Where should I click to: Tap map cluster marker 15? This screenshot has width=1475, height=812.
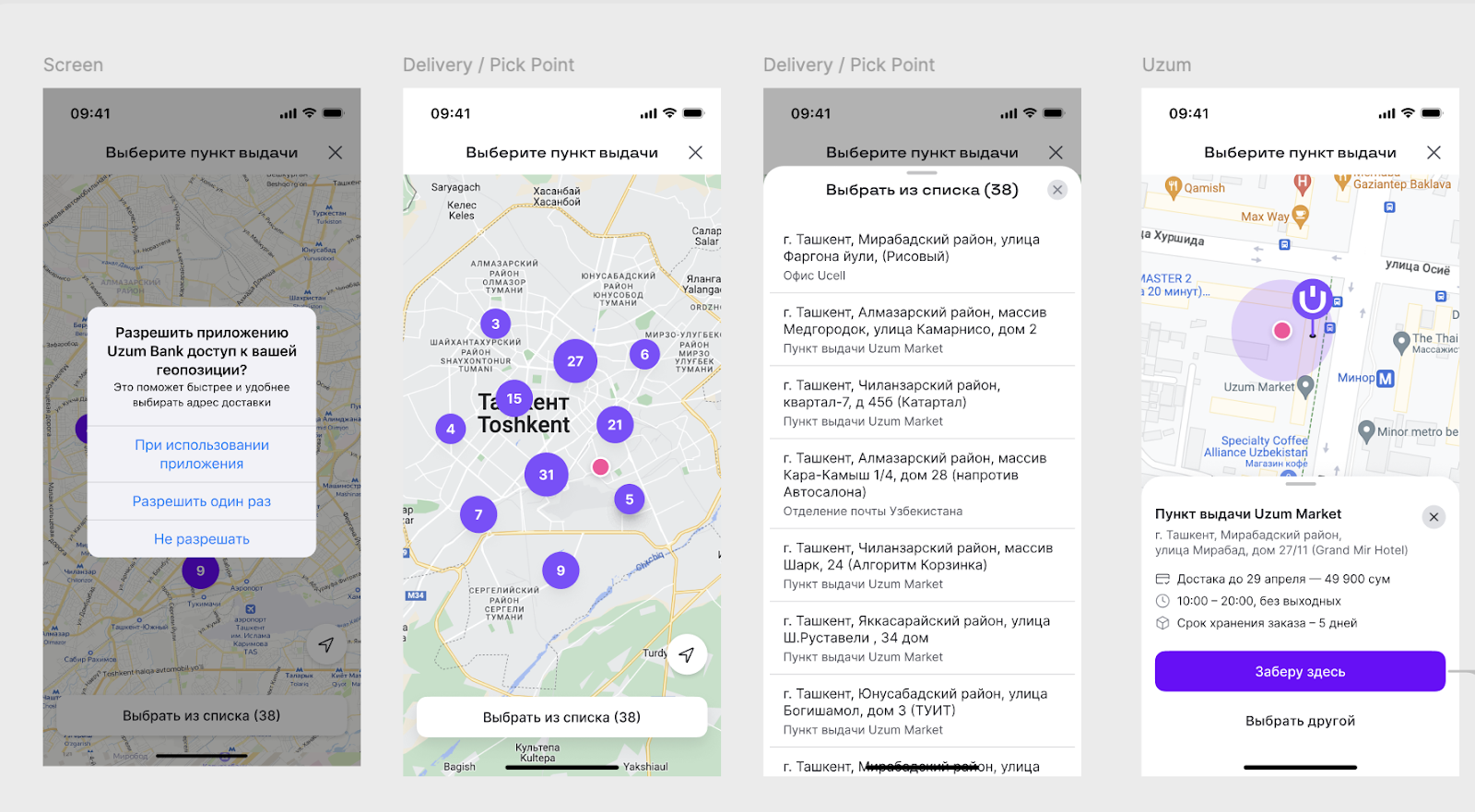tap(514, 399)
